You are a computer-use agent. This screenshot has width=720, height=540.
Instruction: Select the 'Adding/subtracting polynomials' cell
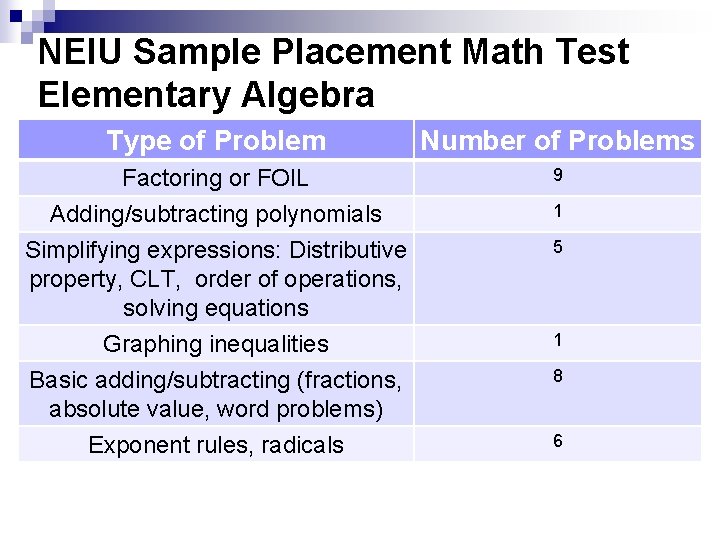pyautogui.click(x=216, y=214)
